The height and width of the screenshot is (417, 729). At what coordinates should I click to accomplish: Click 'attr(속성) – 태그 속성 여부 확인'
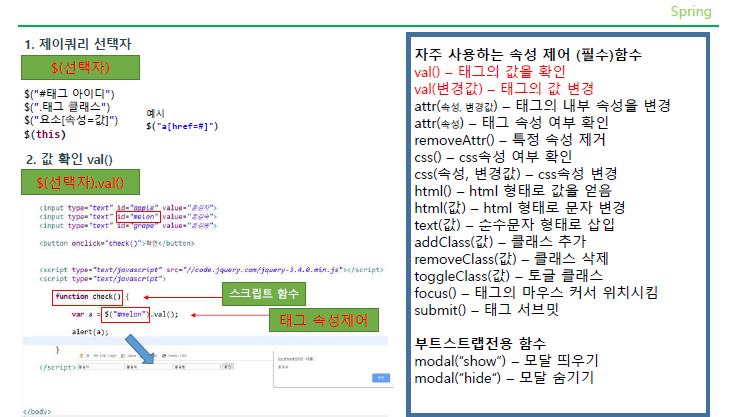(x=511, y=123)
